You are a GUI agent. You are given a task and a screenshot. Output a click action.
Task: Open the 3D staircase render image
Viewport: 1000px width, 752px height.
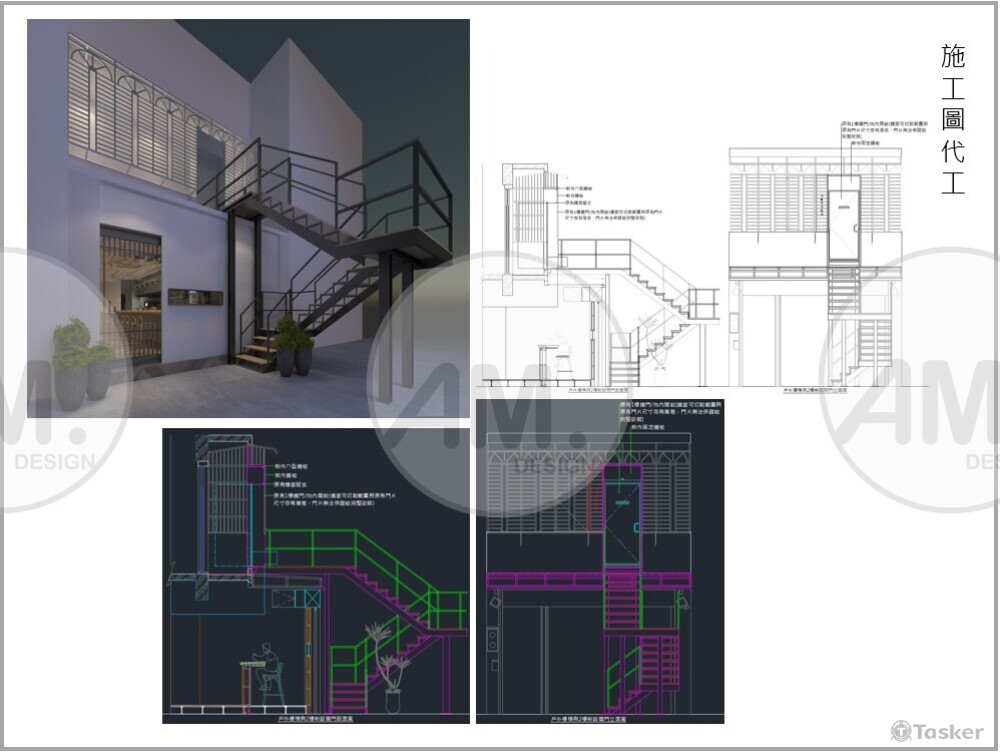pyautogui.click(x=248, y=218)
